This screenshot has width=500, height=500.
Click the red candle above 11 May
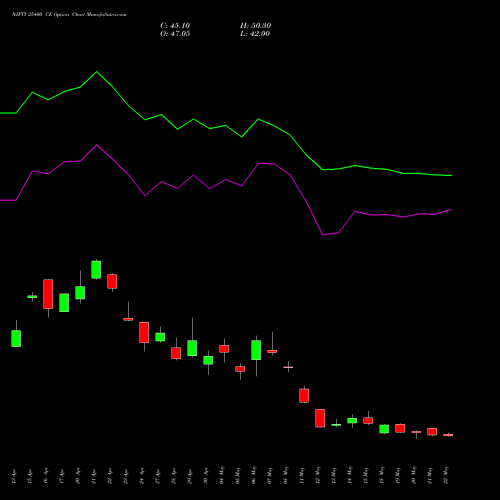tap(304, 396)
